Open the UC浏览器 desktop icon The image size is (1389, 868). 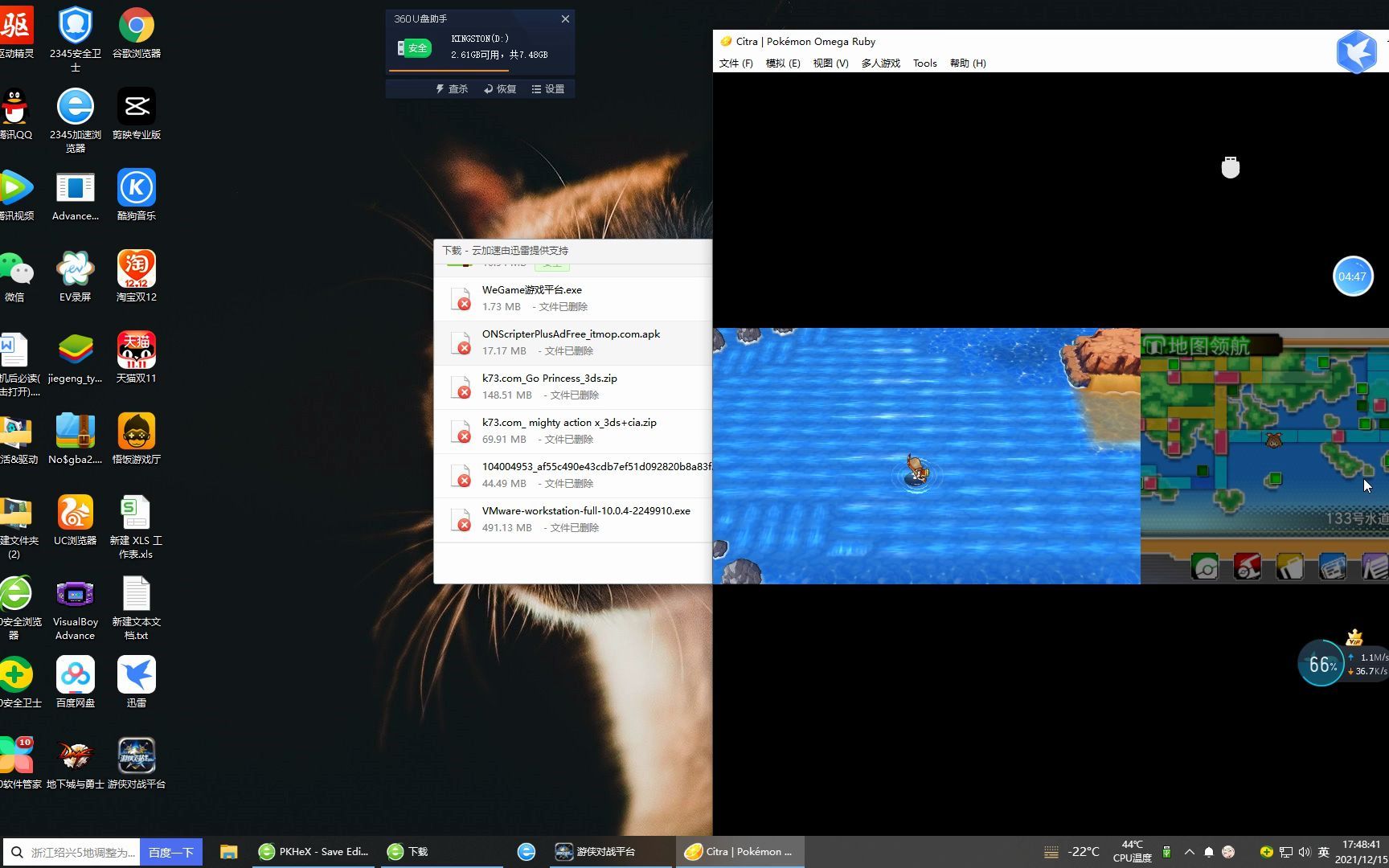coord(76,520)
